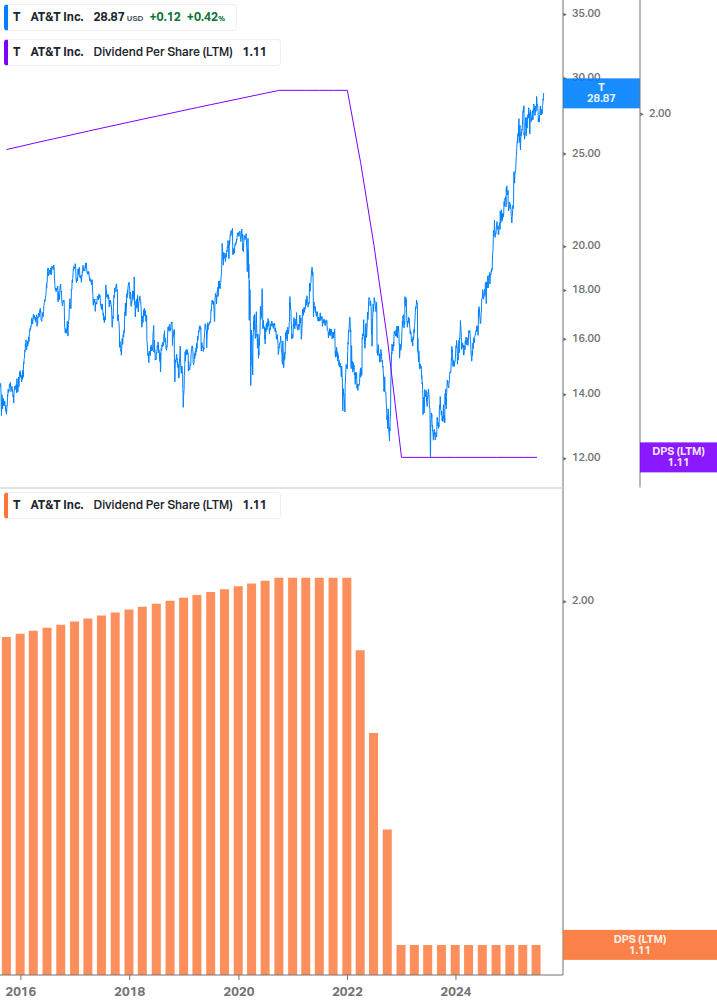The height and width of the screenshot is (1005, 717).
Task: Click the 2.00 label on the bottom pane axis
Action: point(582,601)
